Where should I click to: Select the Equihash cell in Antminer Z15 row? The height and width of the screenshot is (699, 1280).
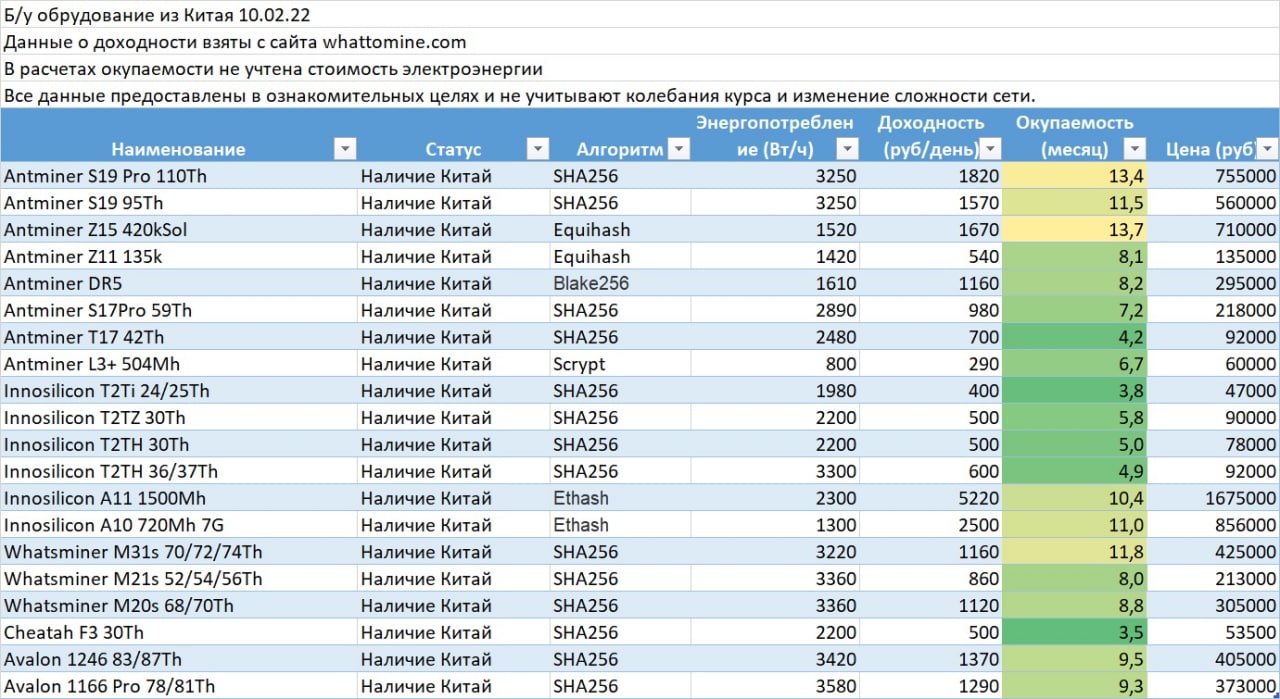pos(621,229)
